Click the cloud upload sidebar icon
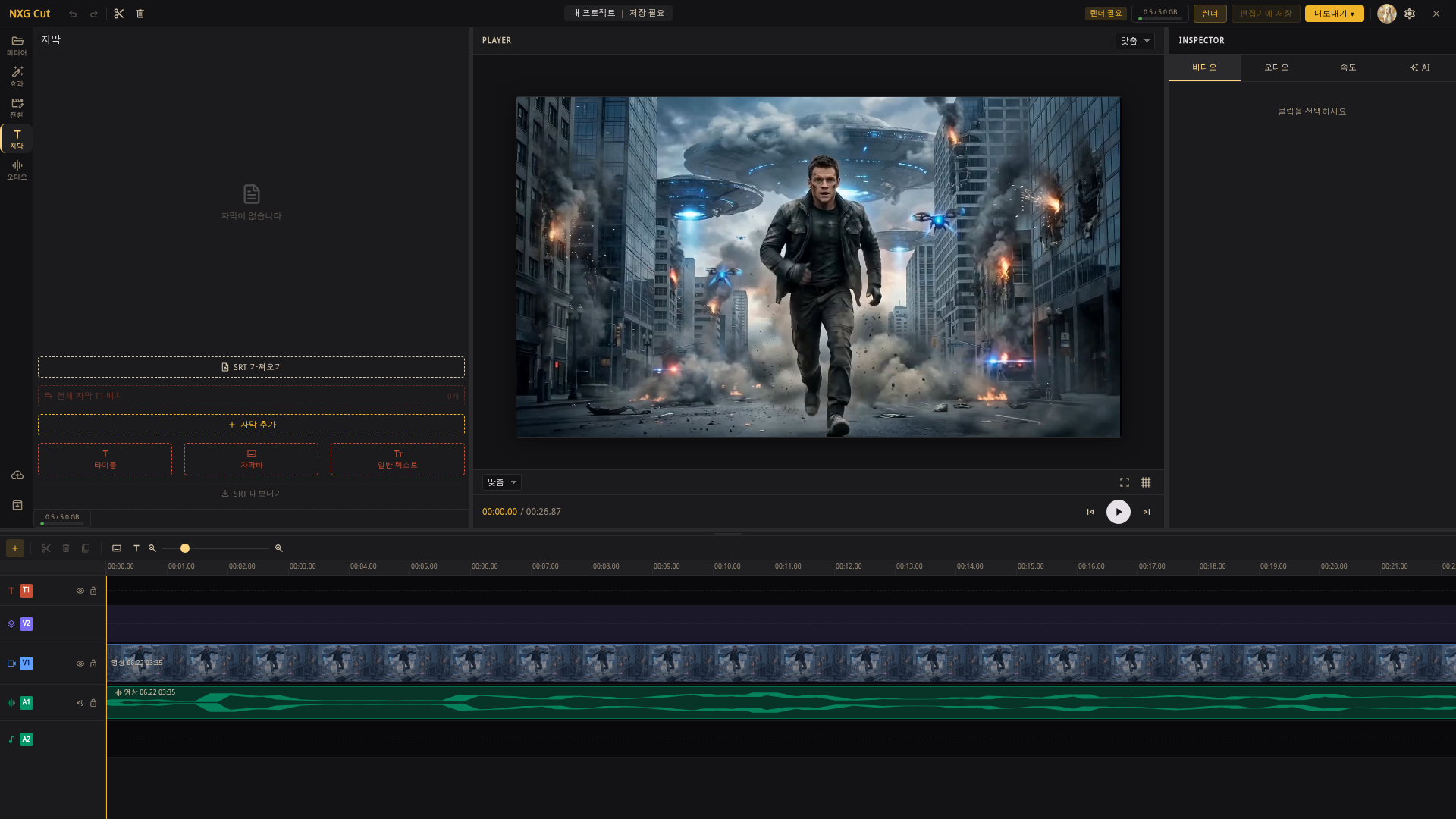 17,475
